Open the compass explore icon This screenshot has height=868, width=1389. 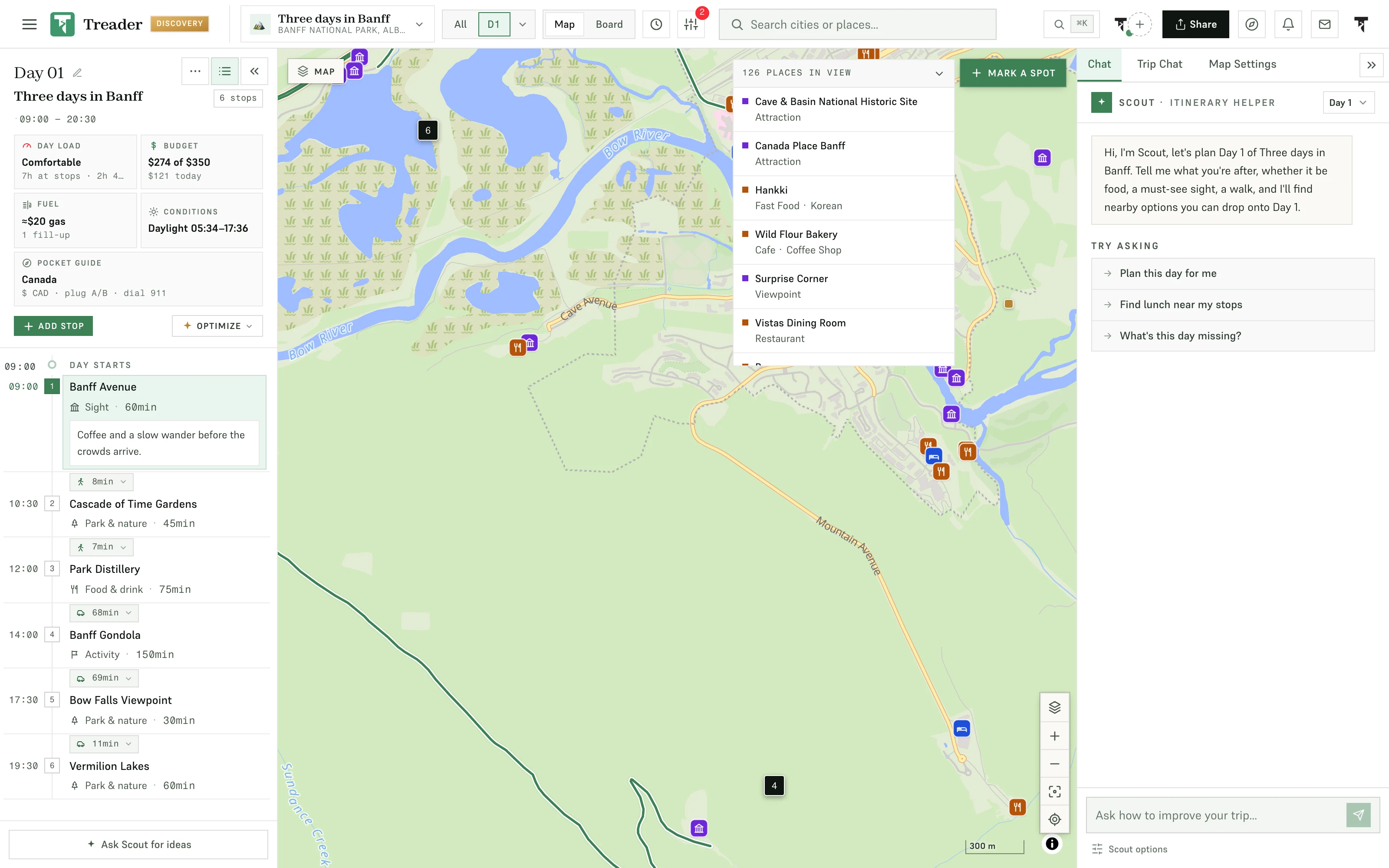[1252, 24]
